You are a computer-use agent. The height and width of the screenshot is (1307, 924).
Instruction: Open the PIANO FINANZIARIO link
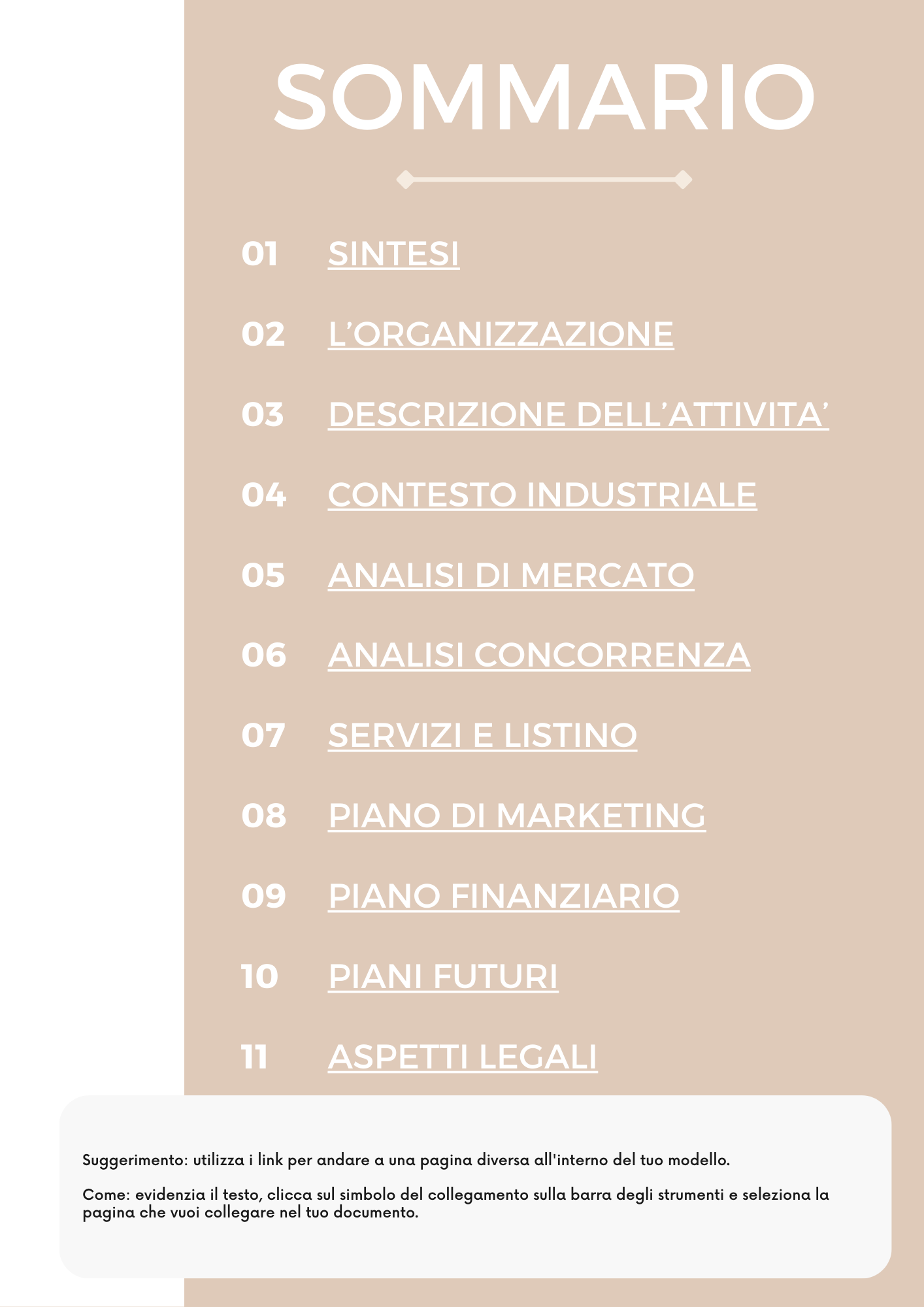click(504, 896)
